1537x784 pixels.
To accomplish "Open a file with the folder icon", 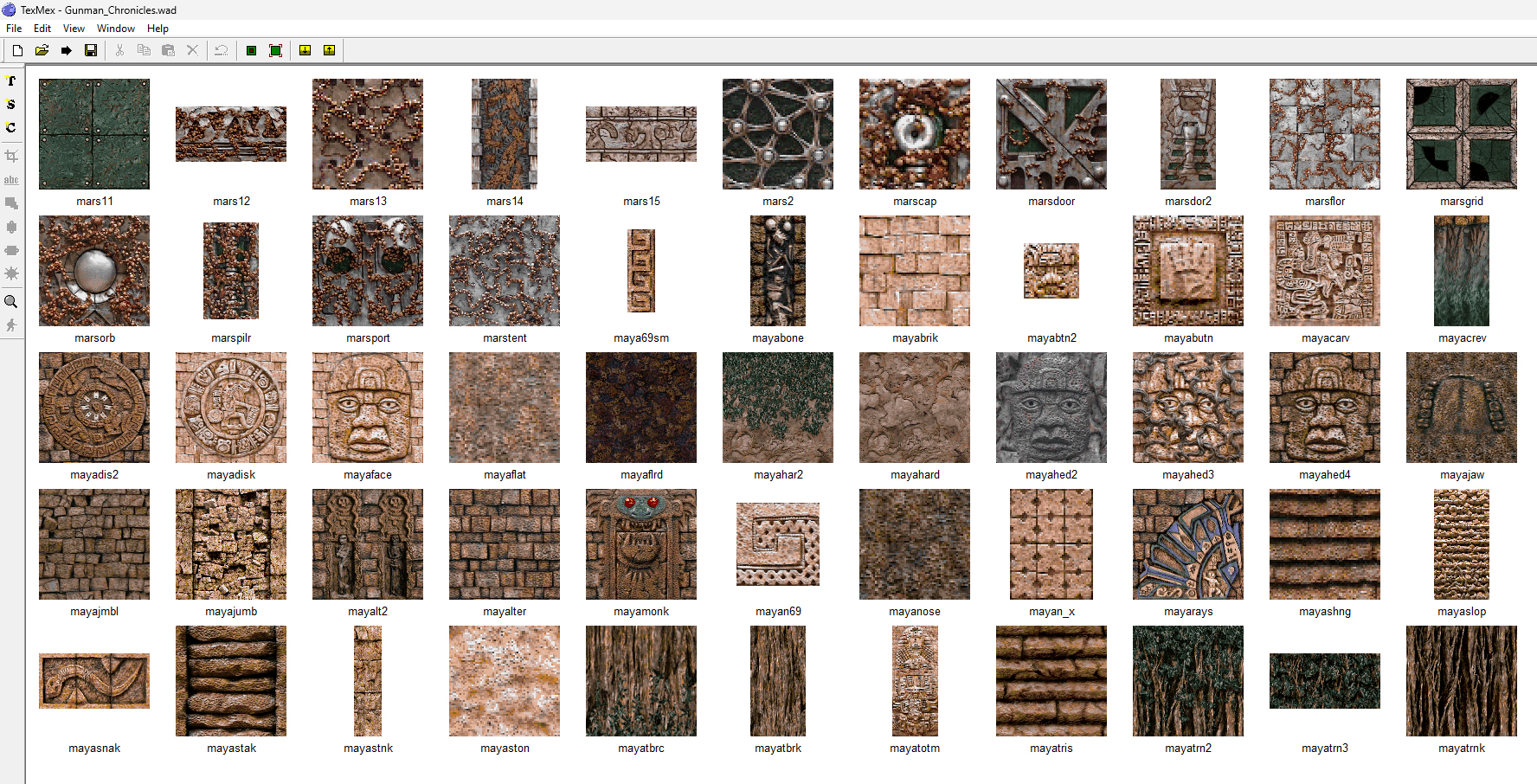I will point(42,51).
